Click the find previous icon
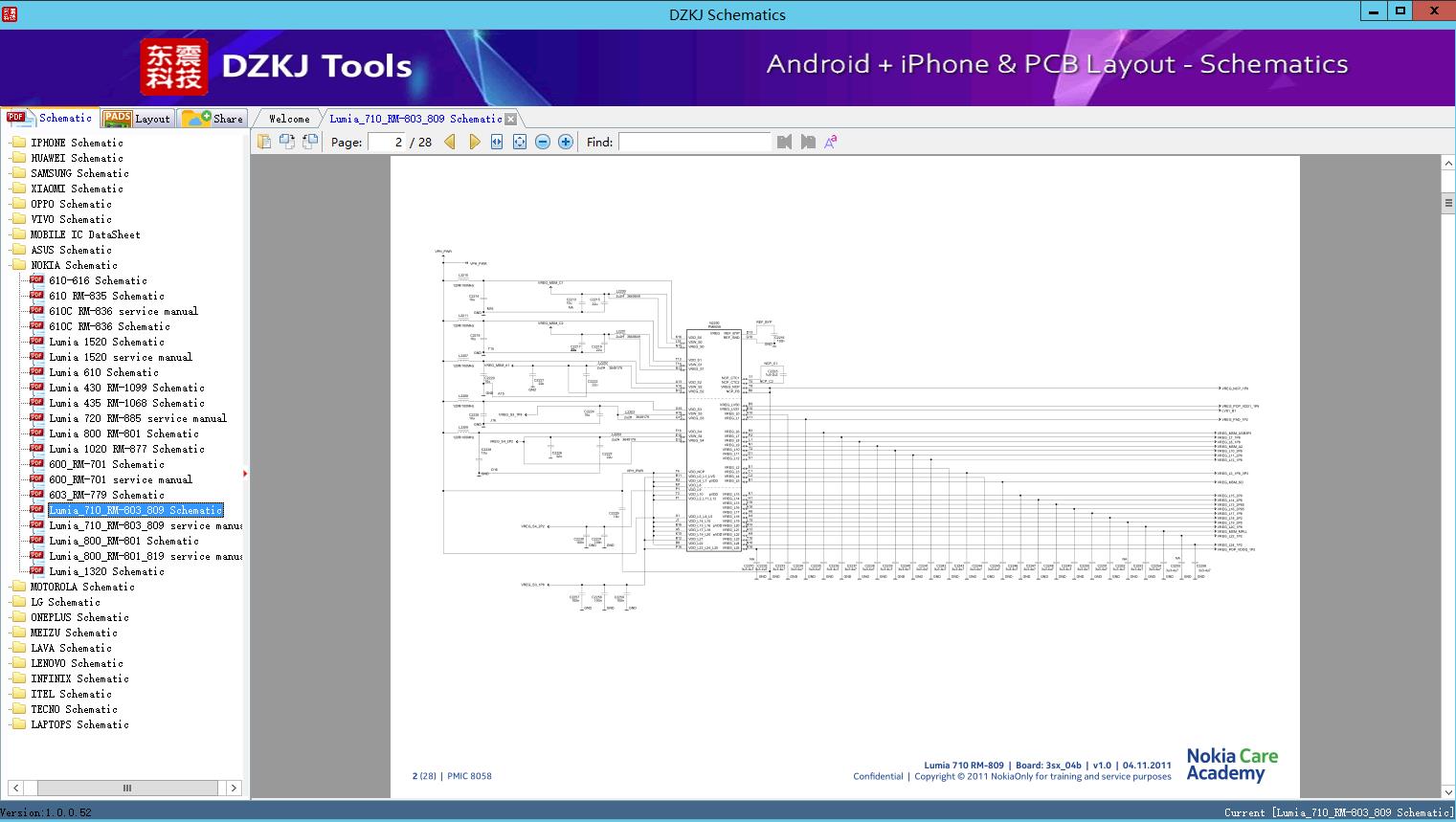The image size is (1456, 822). [785, 142]
